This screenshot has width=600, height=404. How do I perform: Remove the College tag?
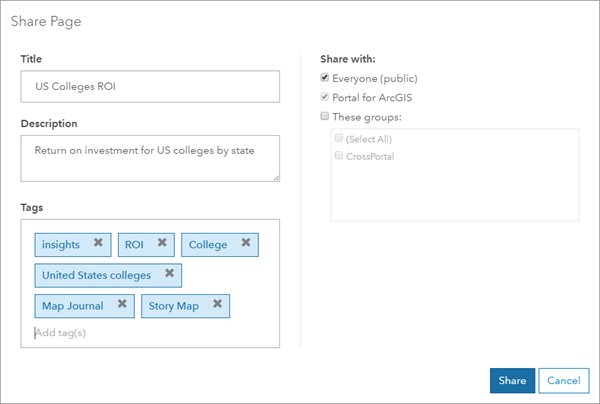point(246,242)
